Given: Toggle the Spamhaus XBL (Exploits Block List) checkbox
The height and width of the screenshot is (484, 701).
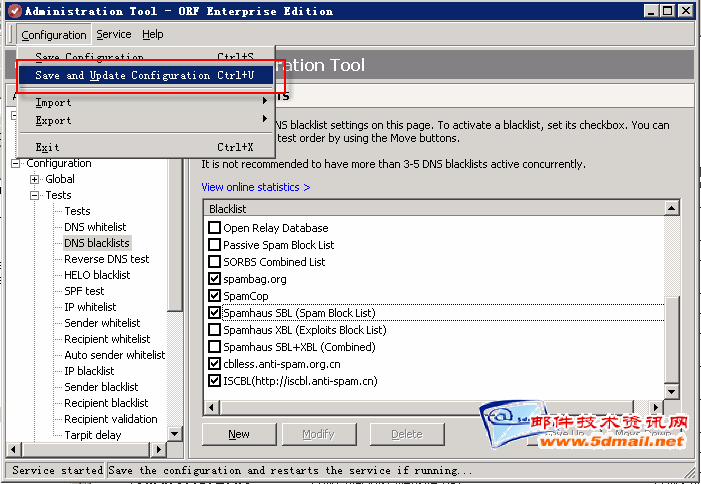Looking at the screenshot, I should pyautogui.click(x=214, y=330).
